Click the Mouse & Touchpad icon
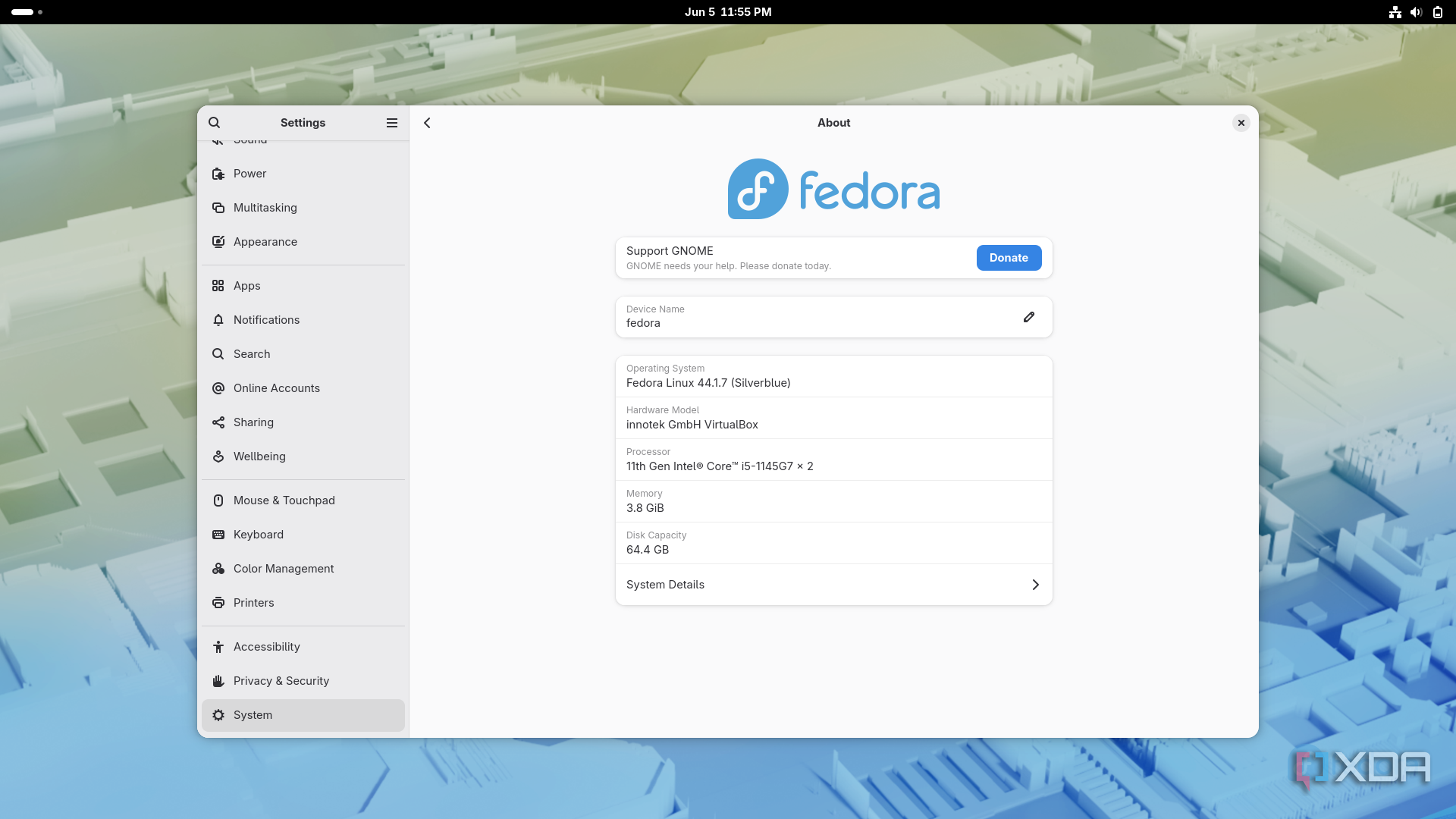 coord(218,500)
